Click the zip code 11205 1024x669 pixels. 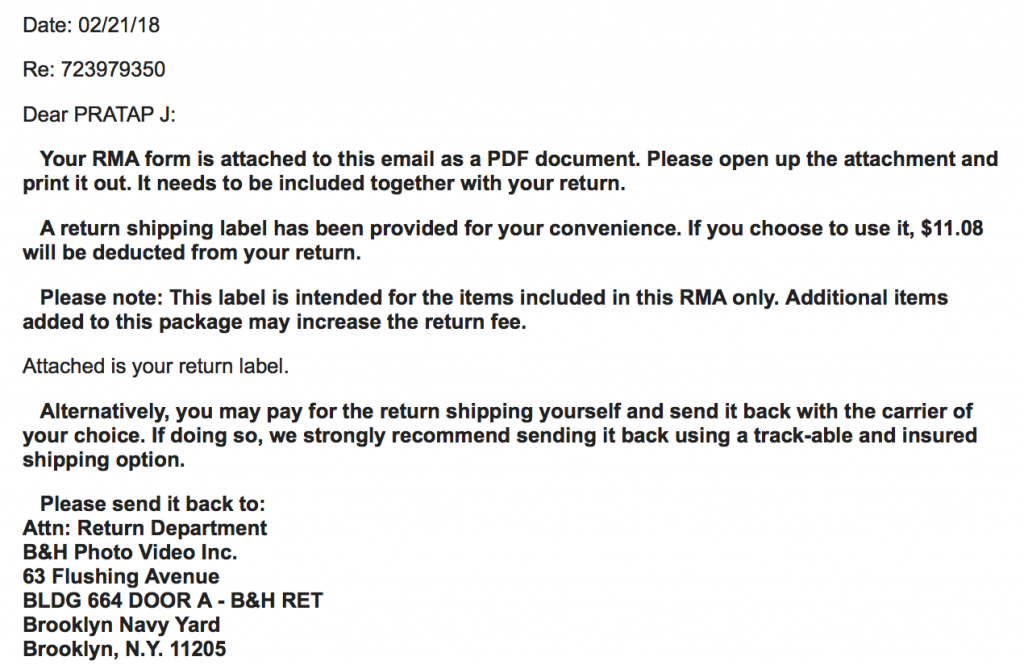point(198,649)
